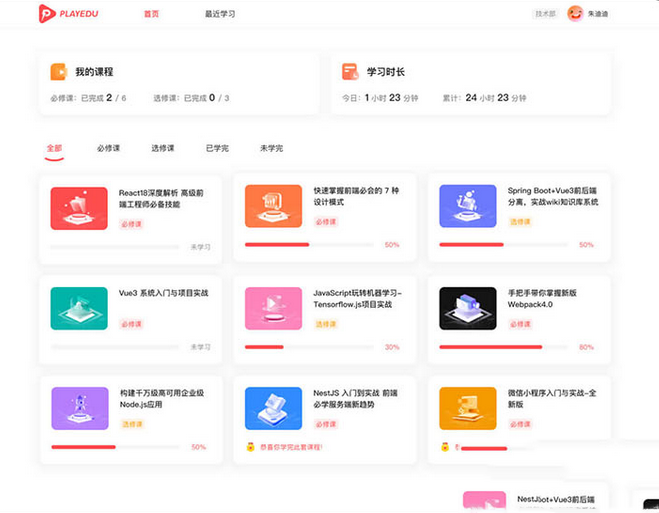The height and width of the screenshot is (513, 659).
Task: Click the 微信小程序入门与实战-全新版 title
Action: click(552, 399)
